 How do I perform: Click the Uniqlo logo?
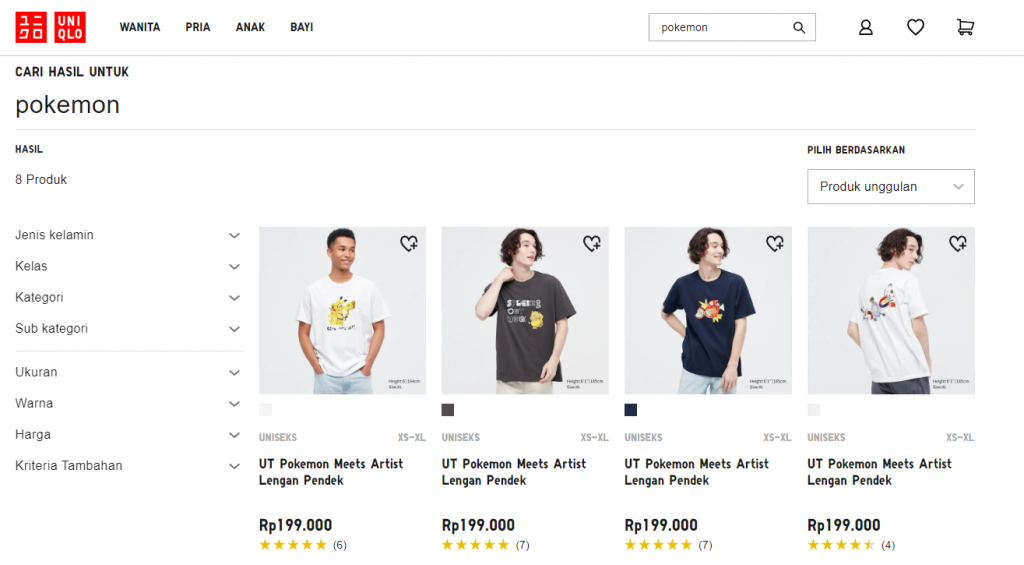tap(50, 27)
